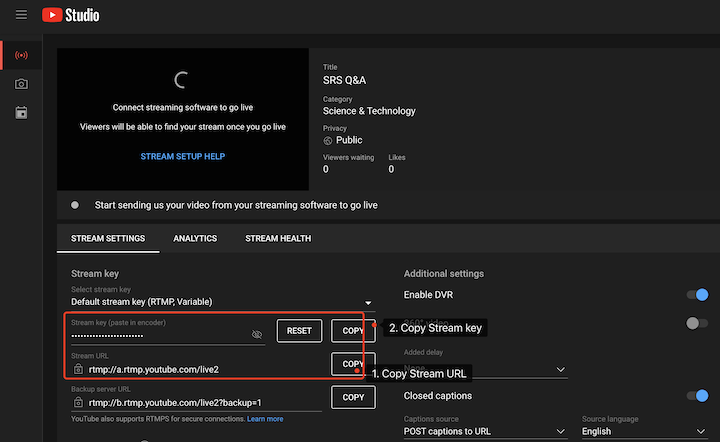
Task: Open the Learn more link about RTMPS
Action: 265,419
